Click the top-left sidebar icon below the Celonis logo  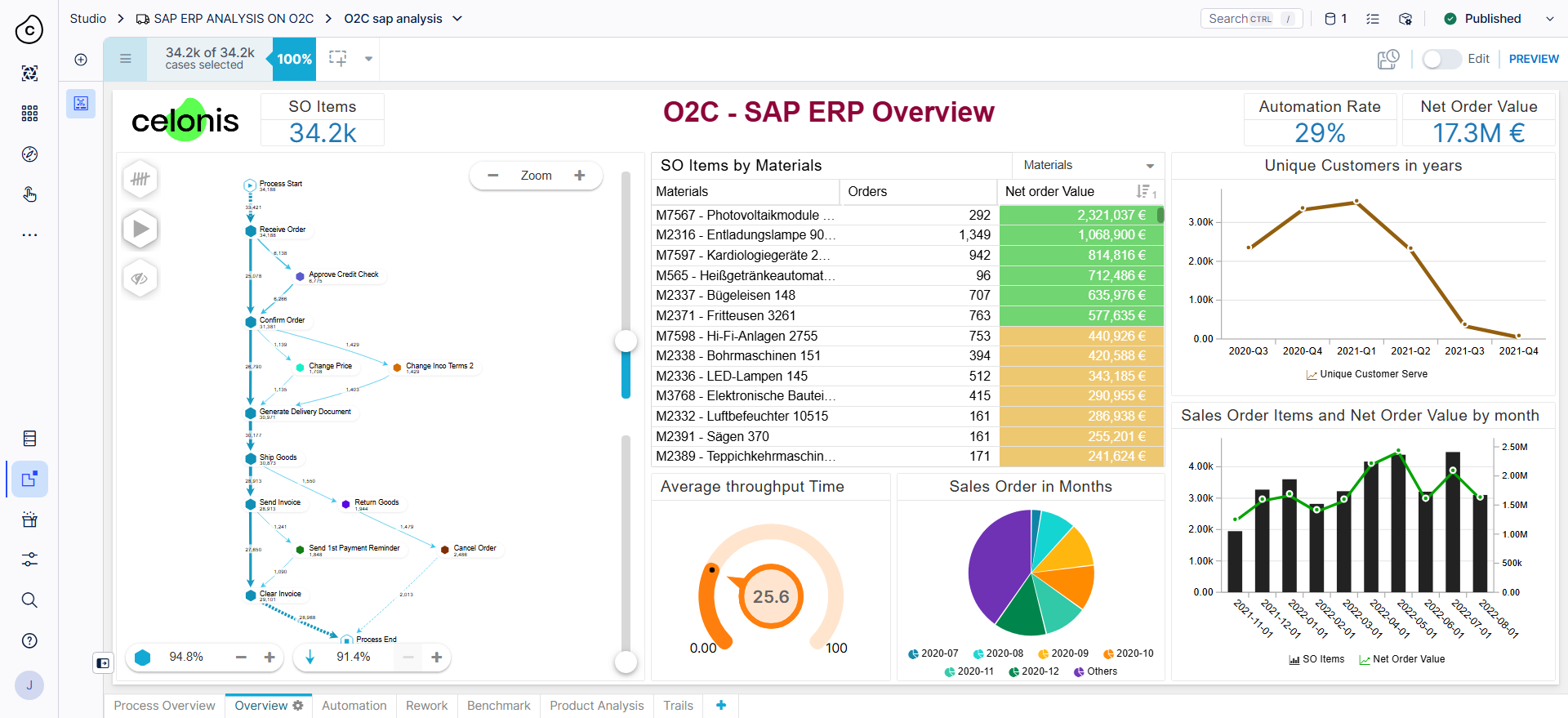point(29,74)
